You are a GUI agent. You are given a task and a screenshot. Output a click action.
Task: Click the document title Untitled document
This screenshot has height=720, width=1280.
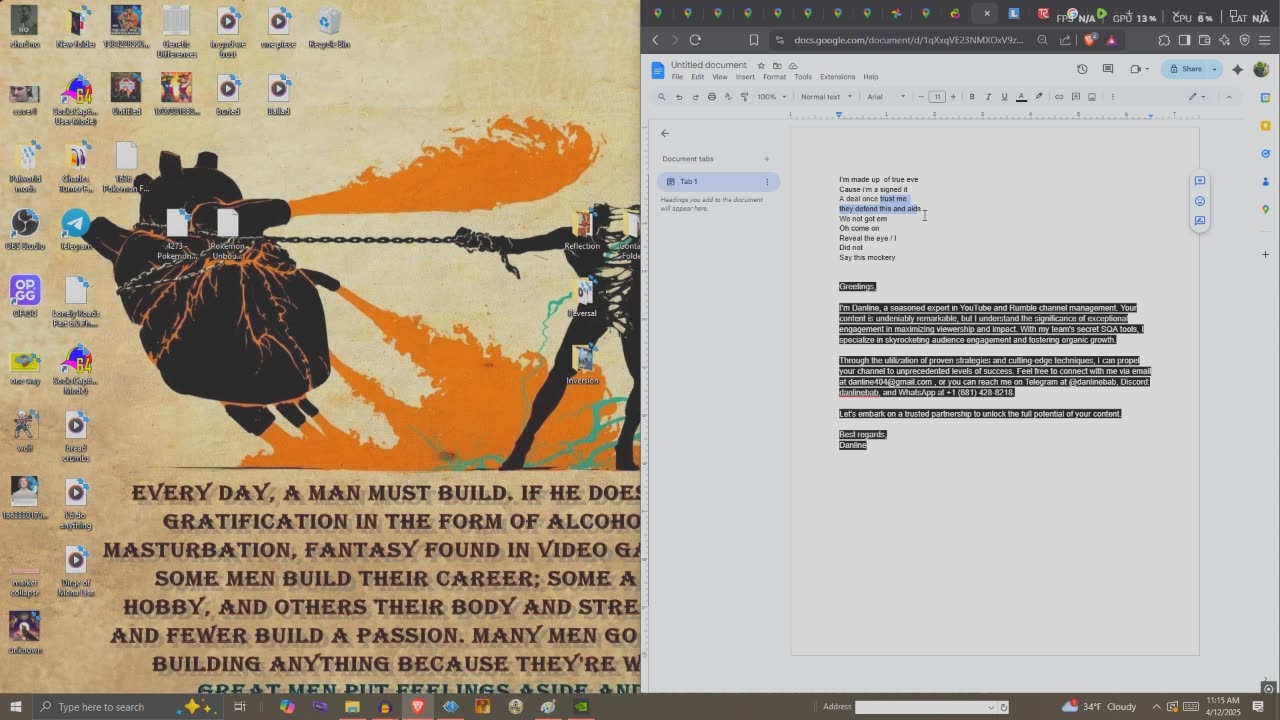pos(709,65)
